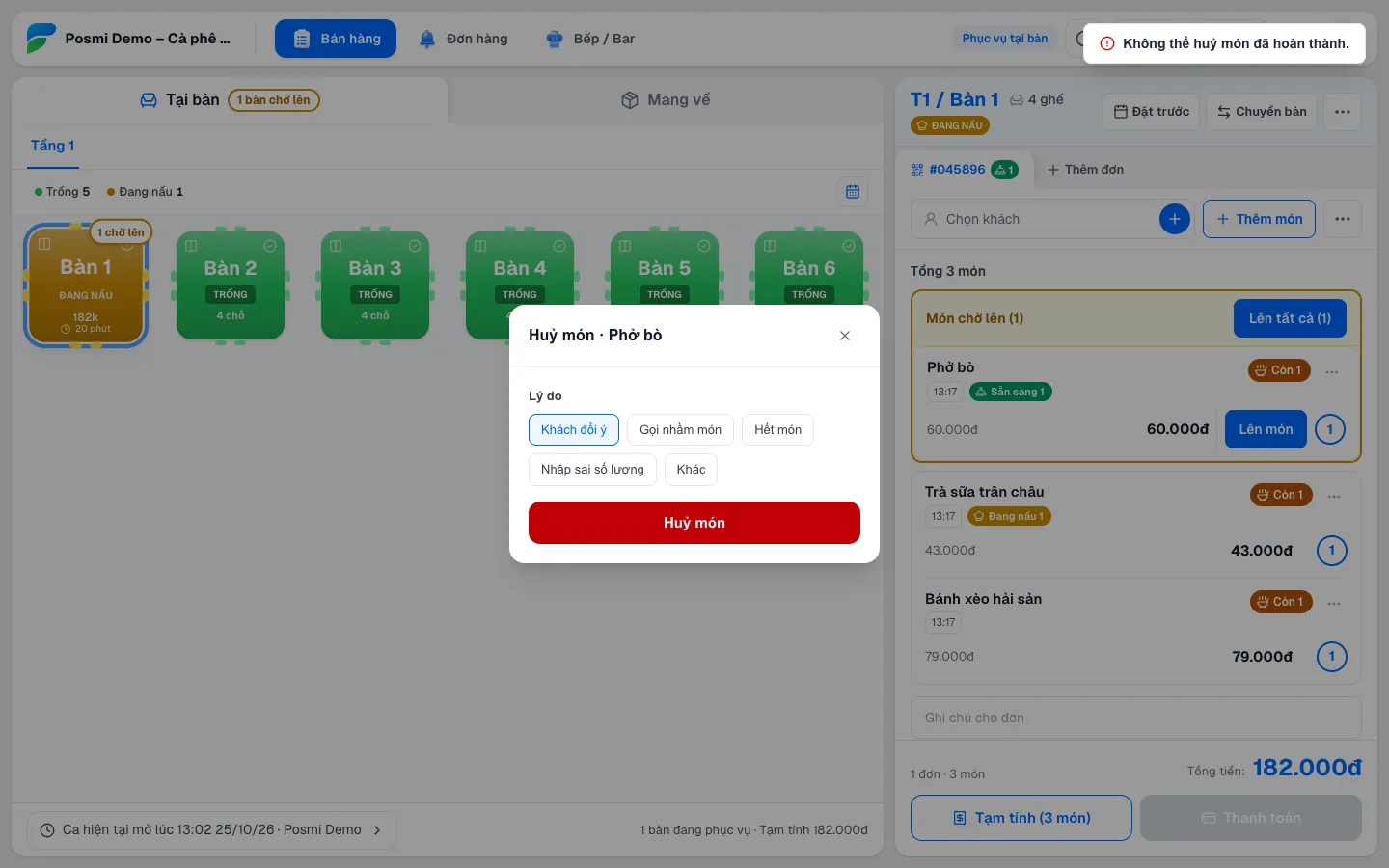Close the Huỷ món dialog
Viewport: 1389px width, 868px height.
point(845,336)
